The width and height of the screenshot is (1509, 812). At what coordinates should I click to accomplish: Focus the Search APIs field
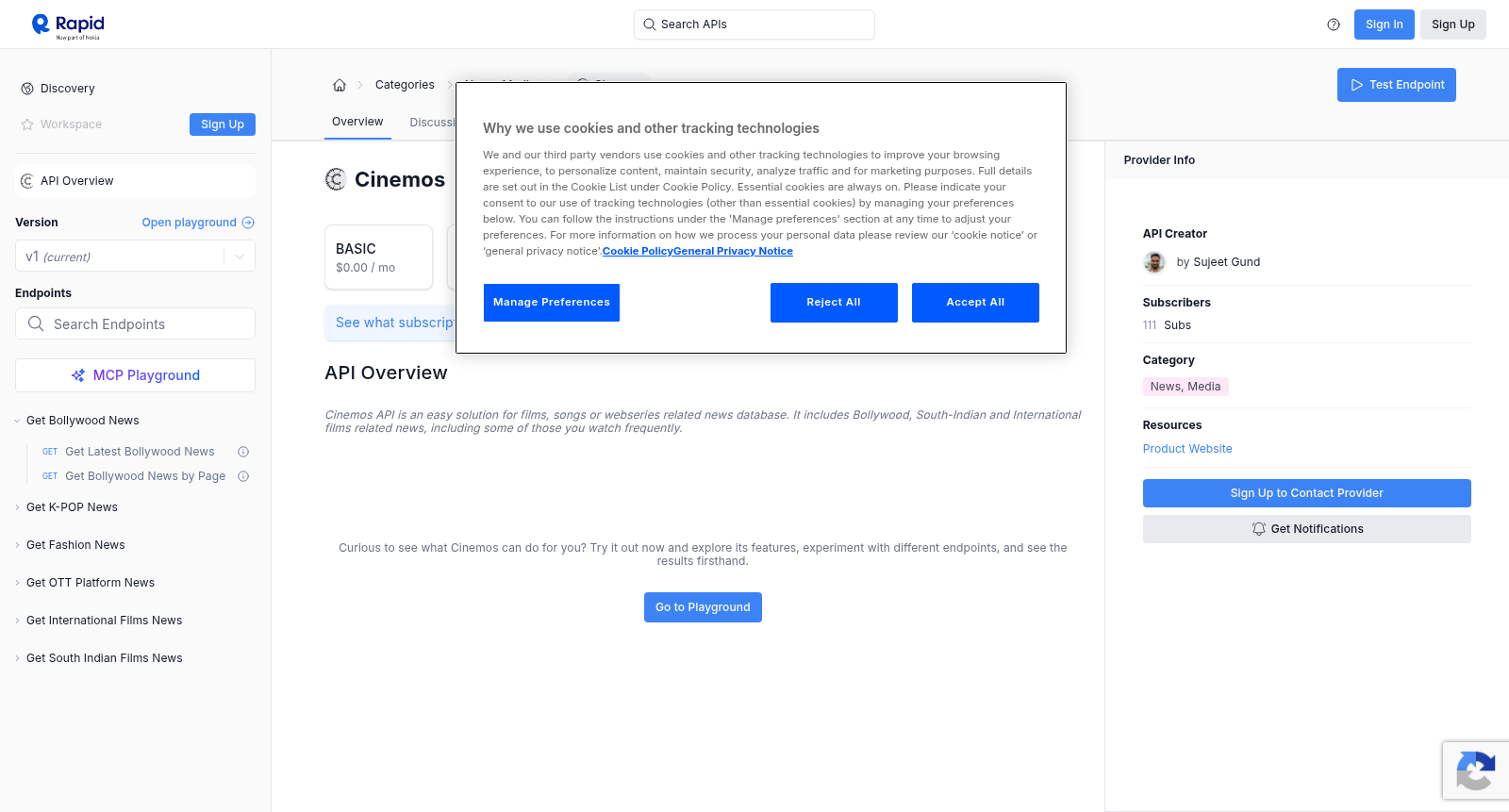[x=754, y=25]
